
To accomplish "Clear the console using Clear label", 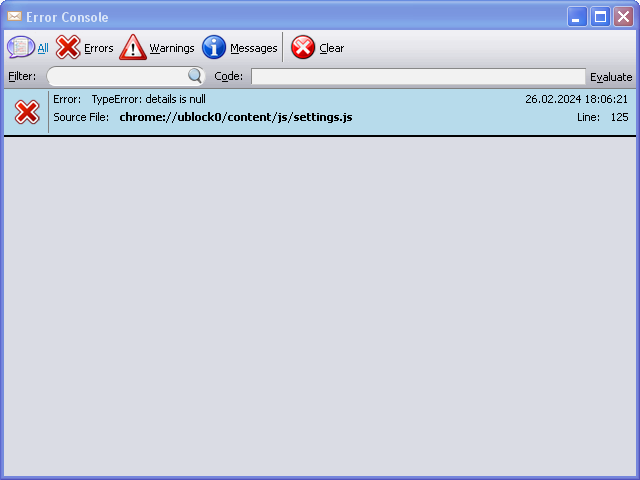I will (332, 48).
